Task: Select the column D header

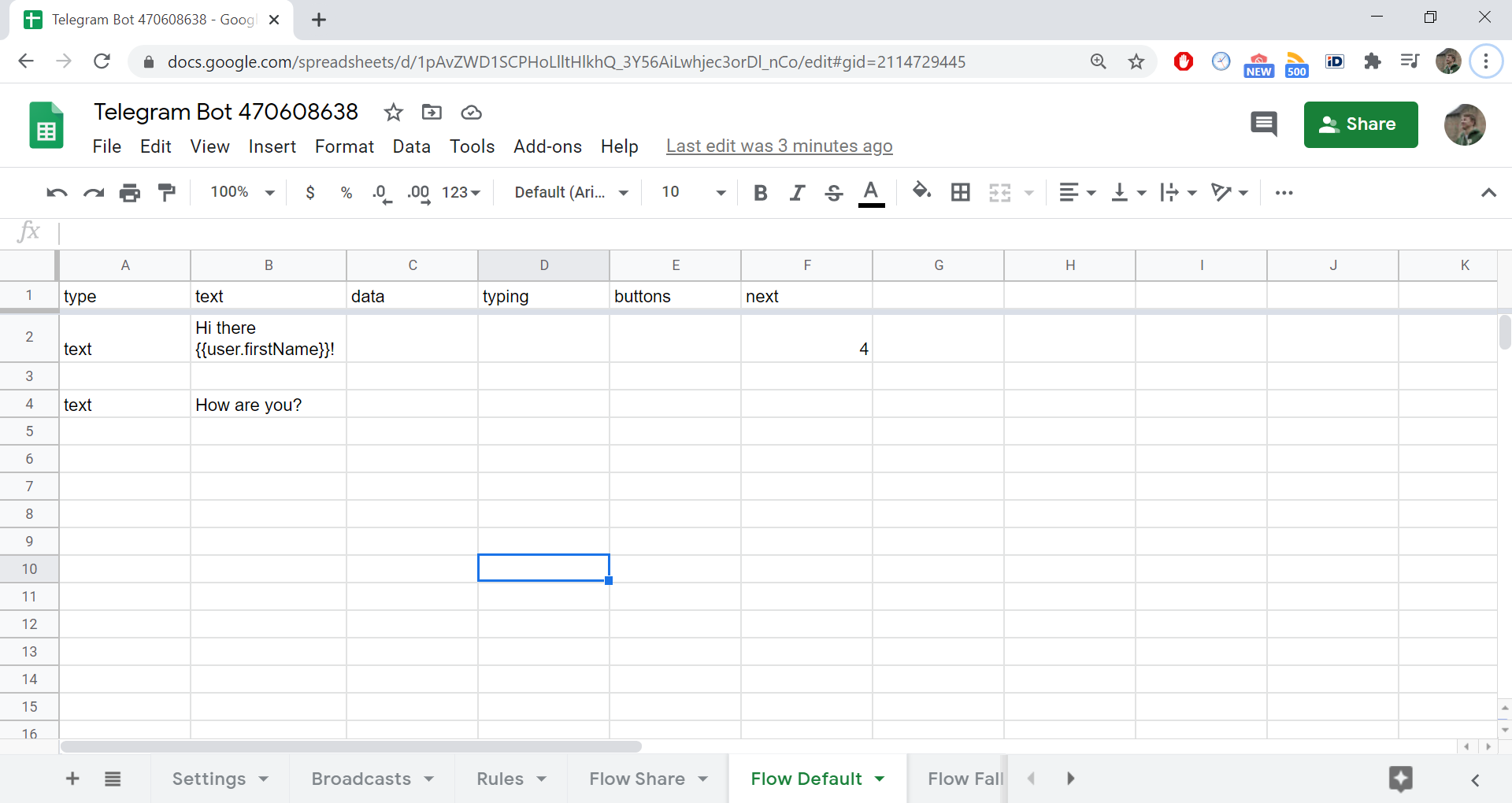Action: point(543,265)
